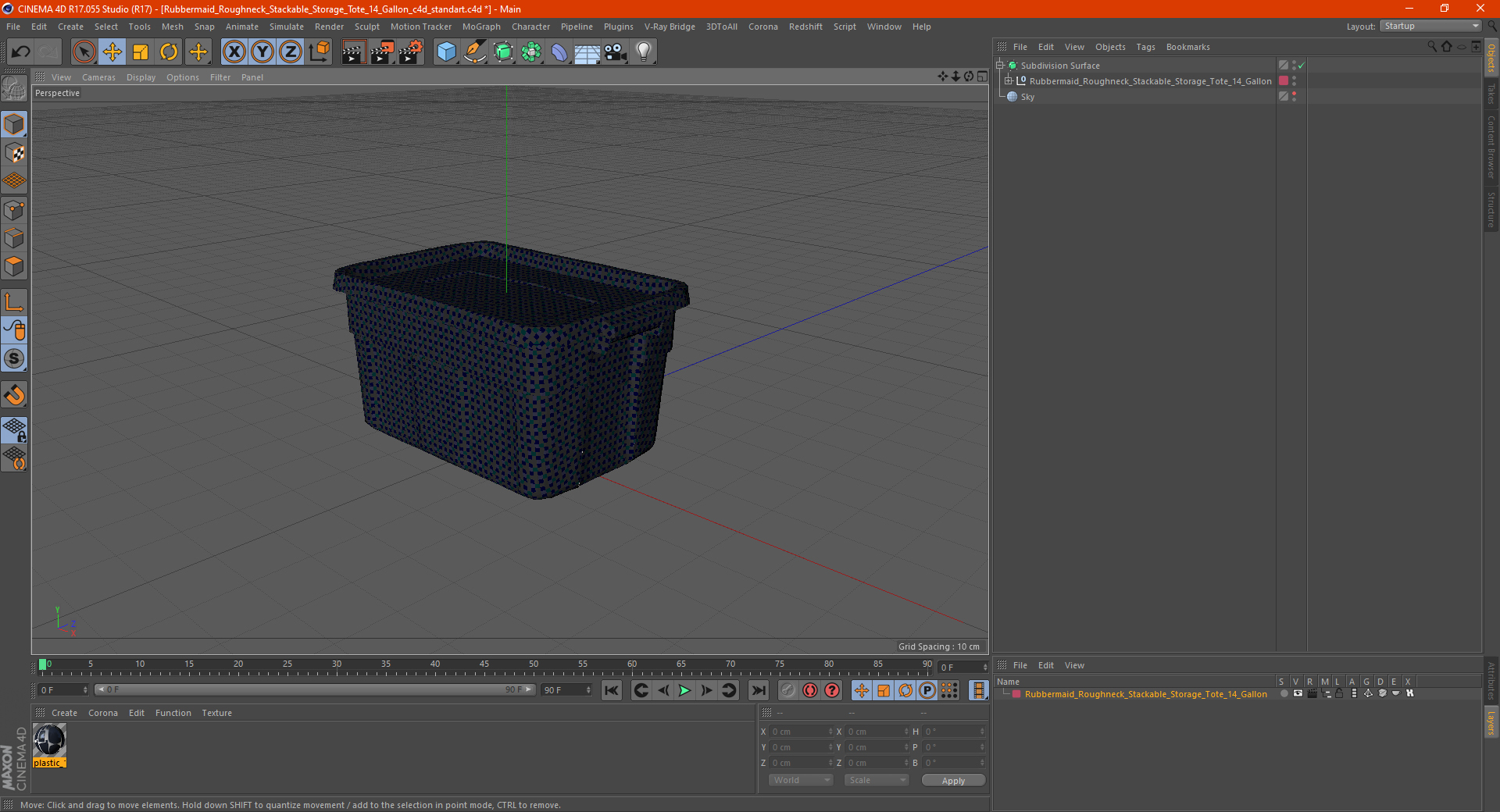This screenshot has width=1500, height=812.
Task: Add a Cube primitive object
Action: tap(446, 52)
